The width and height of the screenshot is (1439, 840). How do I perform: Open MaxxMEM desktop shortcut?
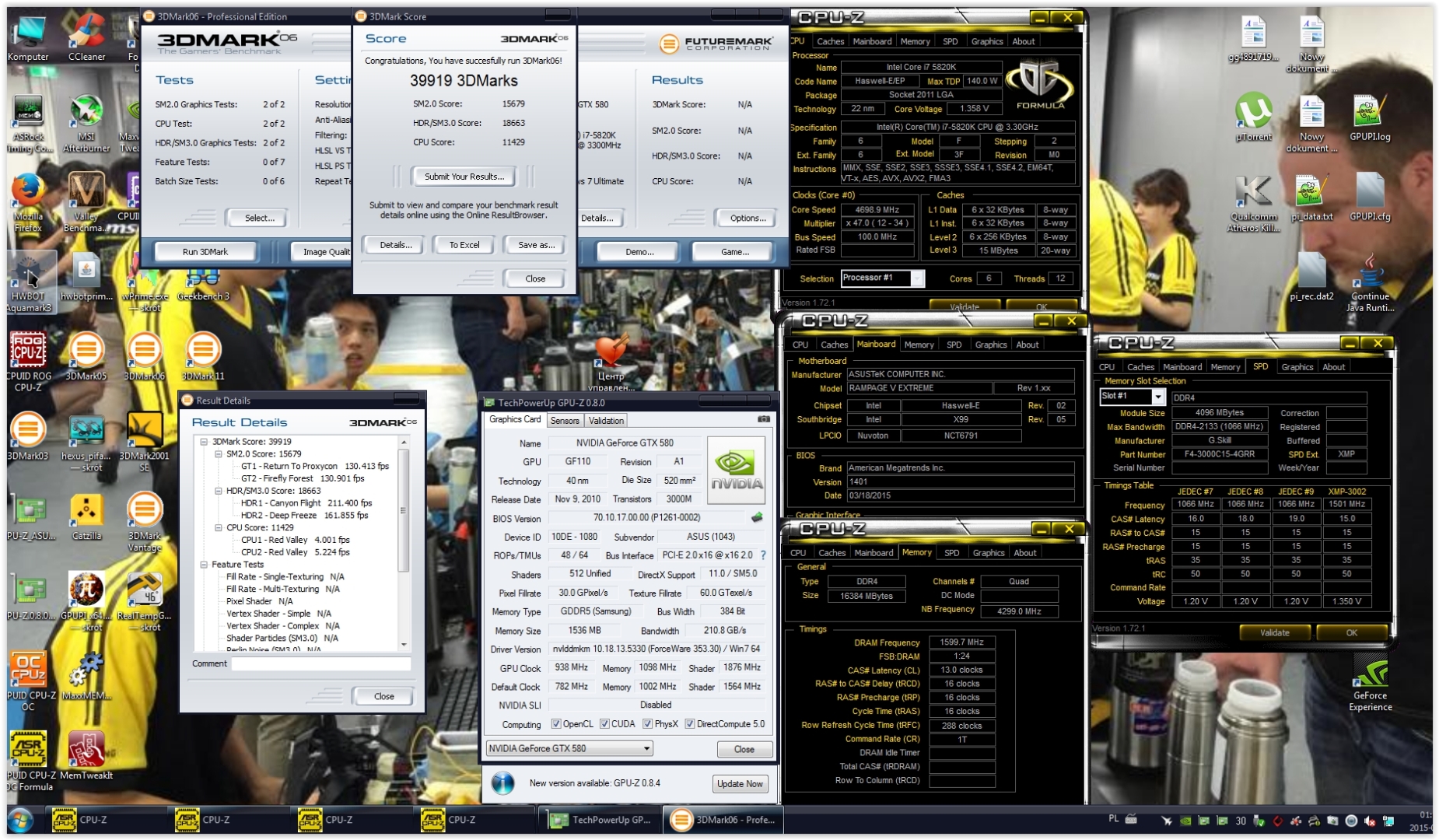tap(86, 676)
